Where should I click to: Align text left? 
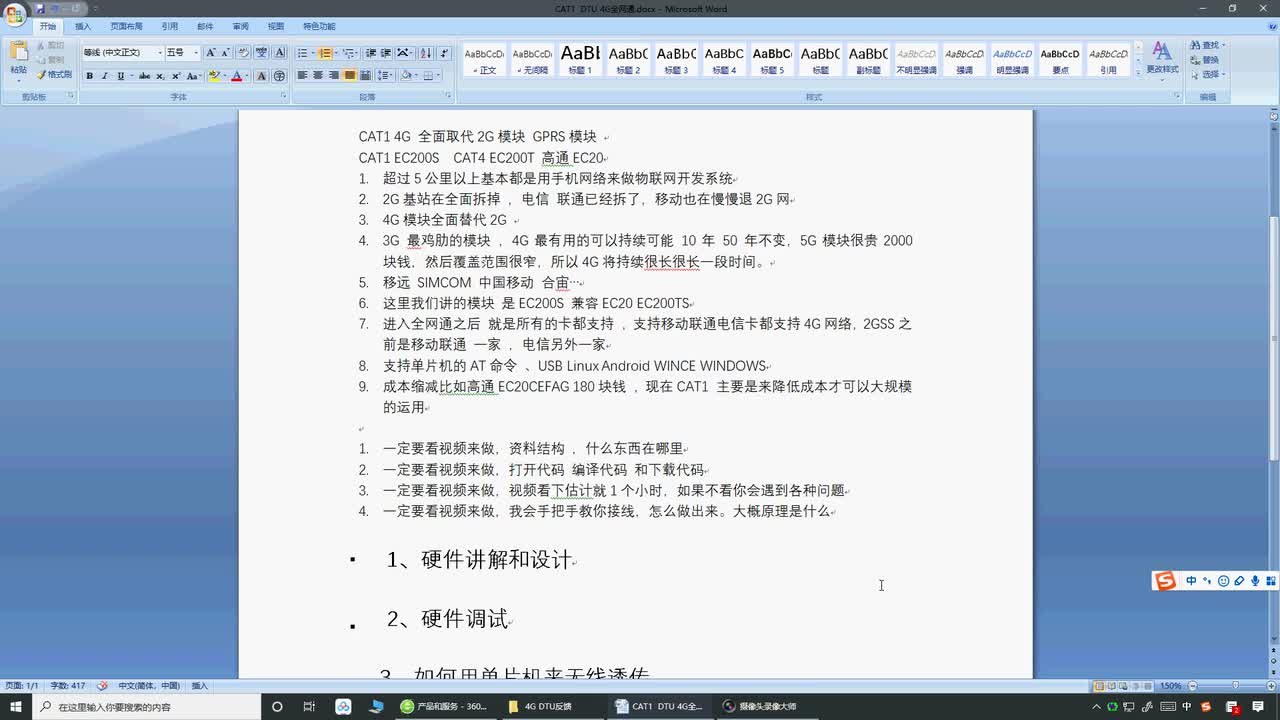click(302, 76)
